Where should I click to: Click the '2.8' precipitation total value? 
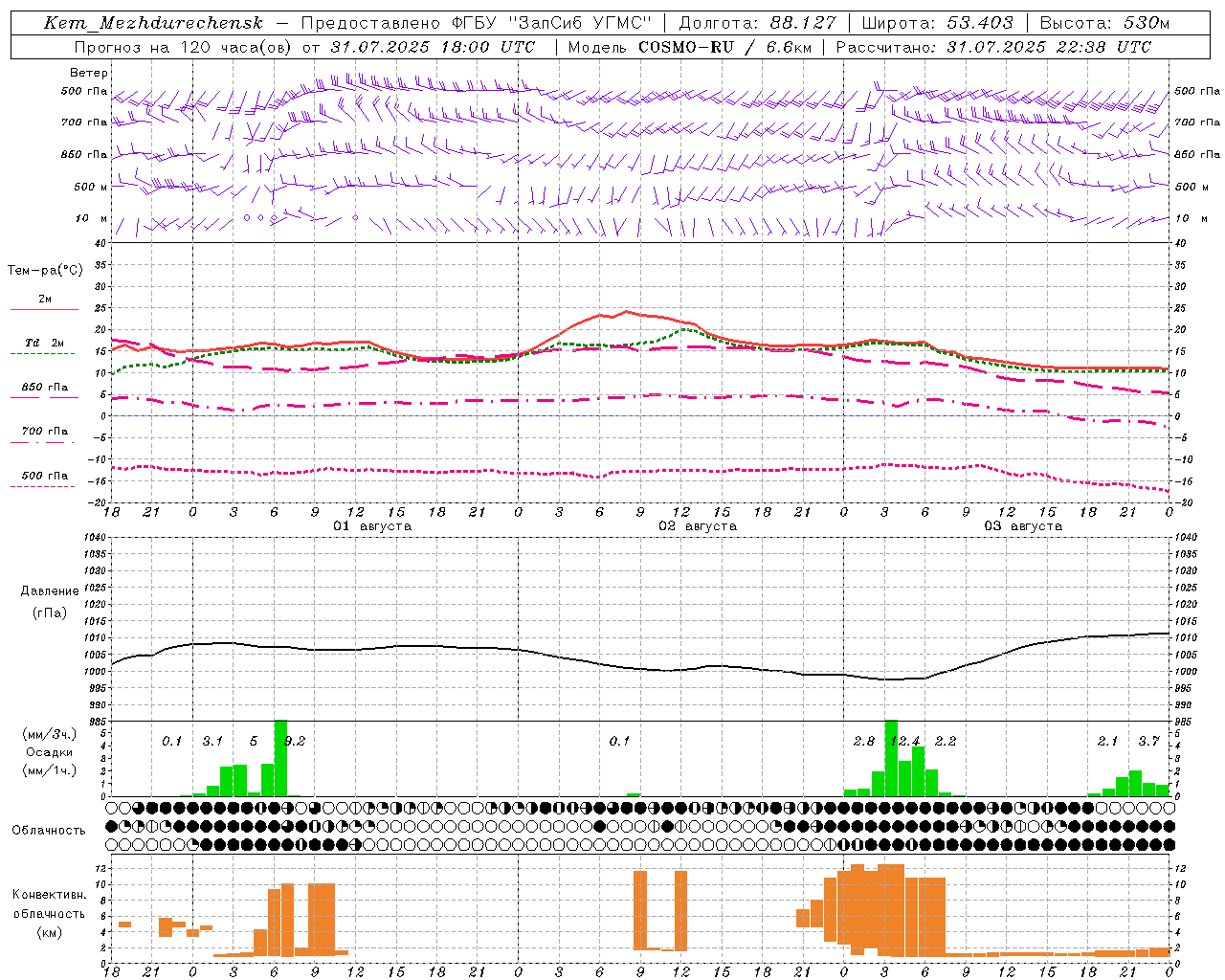click(x=864, y=742)
